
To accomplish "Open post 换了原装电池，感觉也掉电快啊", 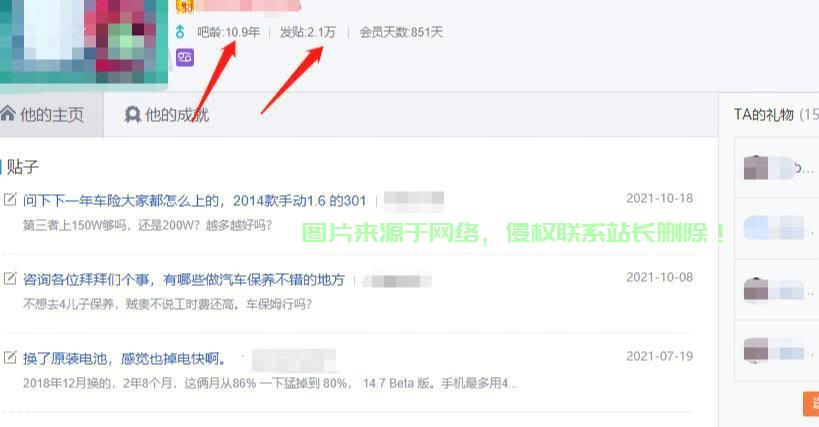I will point(124,359).
